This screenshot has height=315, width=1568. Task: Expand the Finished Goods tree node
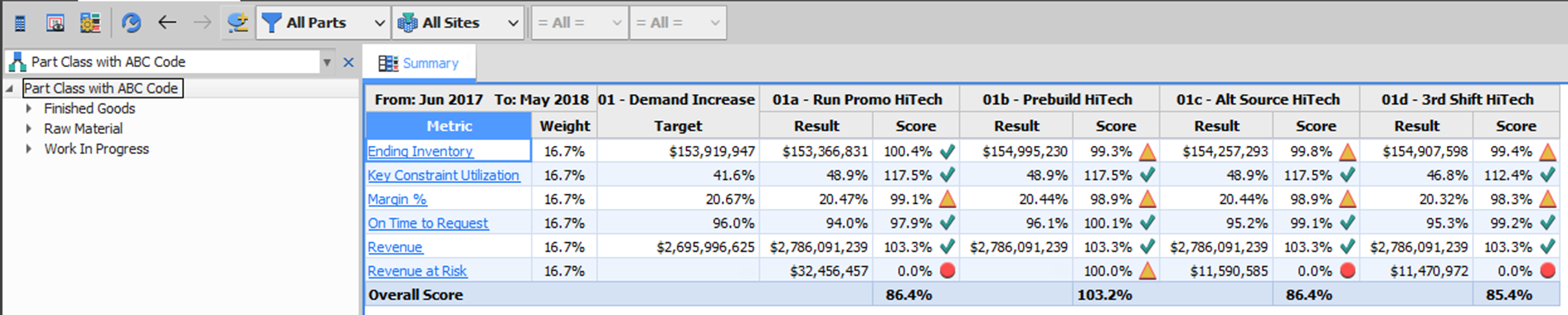pos(29,108)
